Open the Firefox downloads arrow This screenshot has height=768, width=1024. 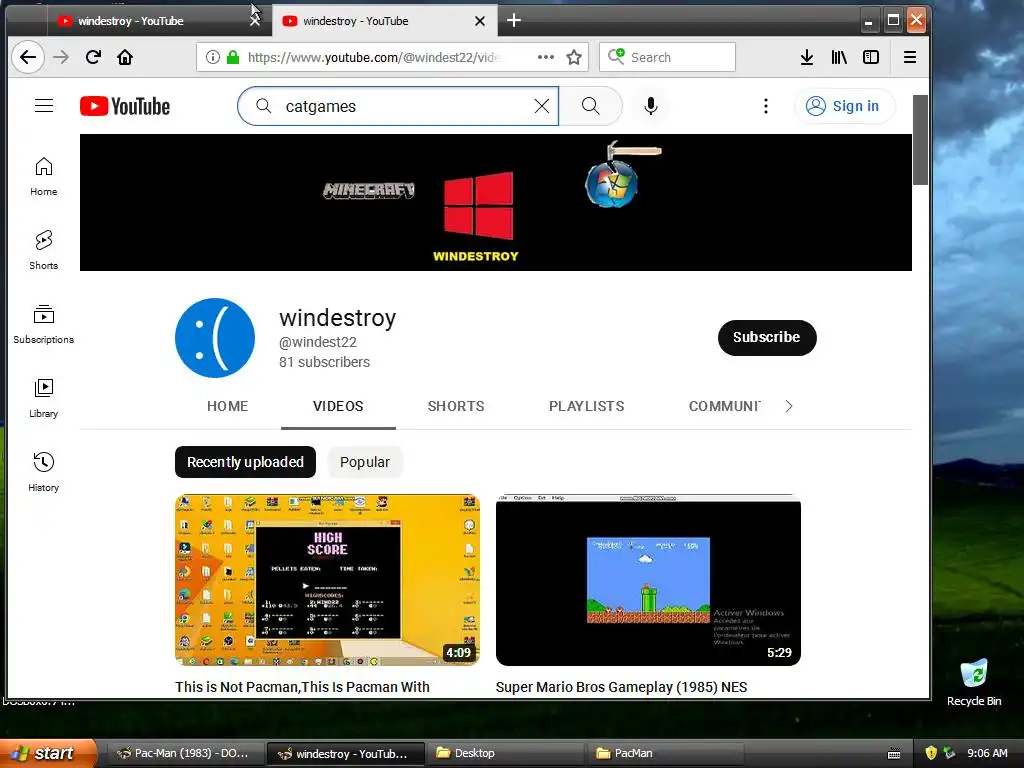pos(807,57)
